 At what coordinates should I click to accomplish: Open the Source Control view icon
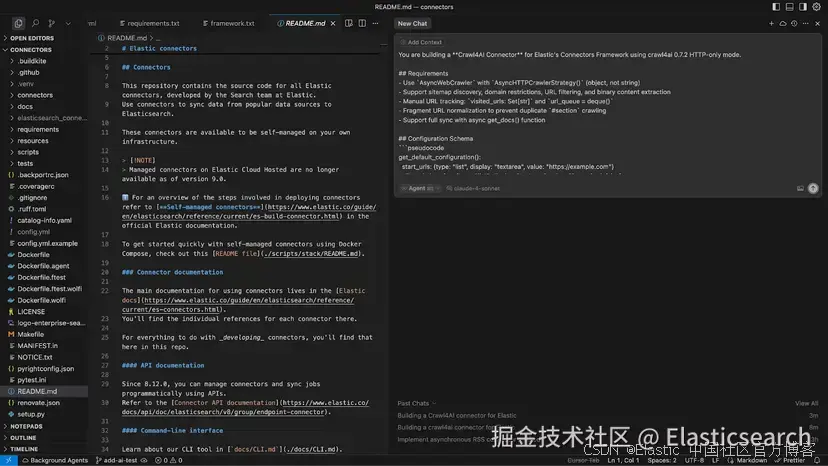click(x=51, y=23)
